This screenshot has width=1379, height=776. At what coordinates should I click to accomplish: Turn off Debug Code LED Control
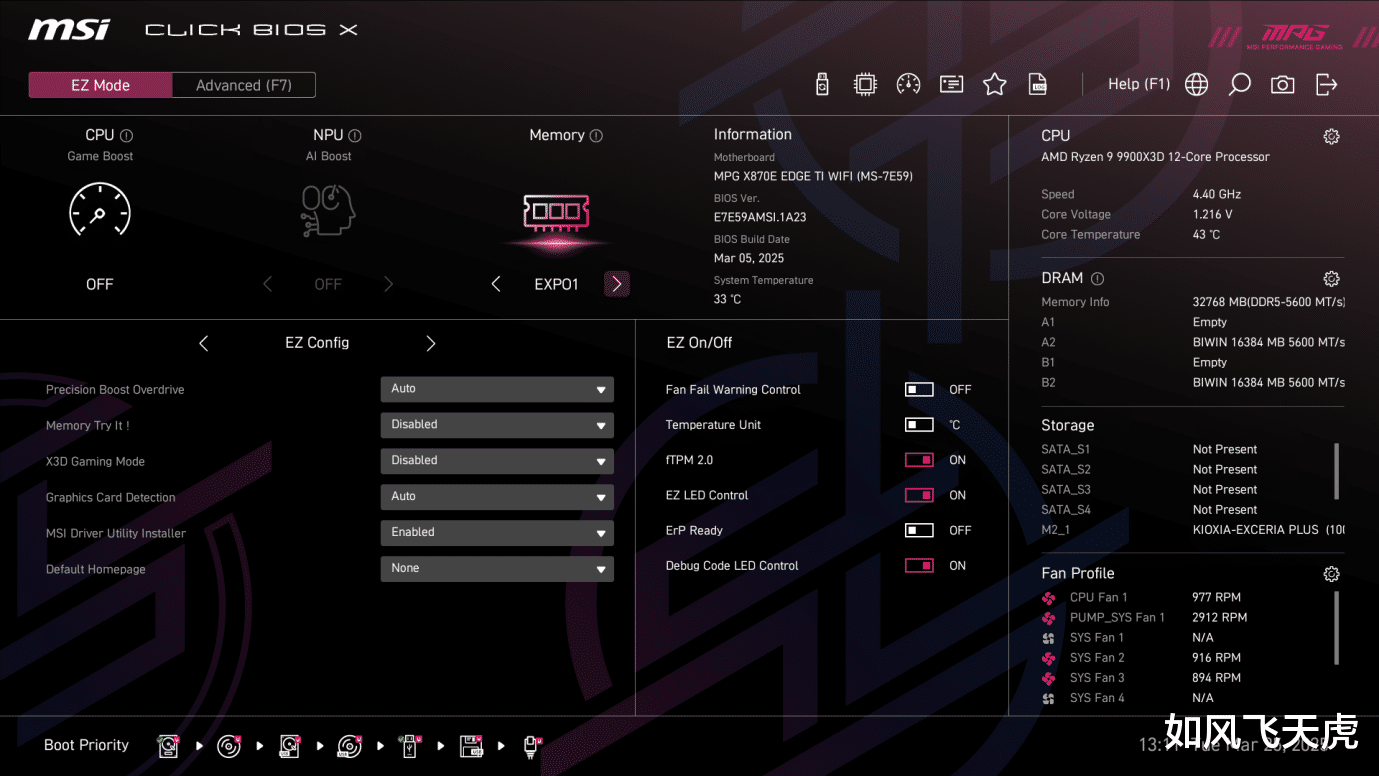point(919,566)
